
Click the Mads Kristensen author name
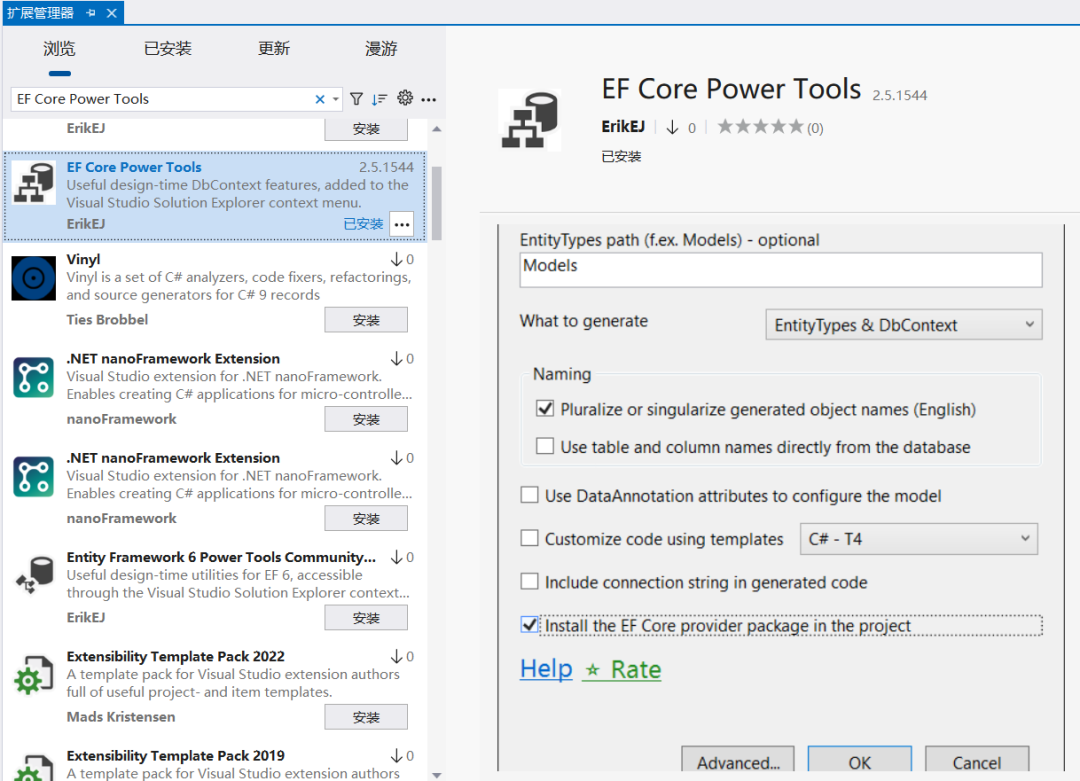click(x=121, y=717)
